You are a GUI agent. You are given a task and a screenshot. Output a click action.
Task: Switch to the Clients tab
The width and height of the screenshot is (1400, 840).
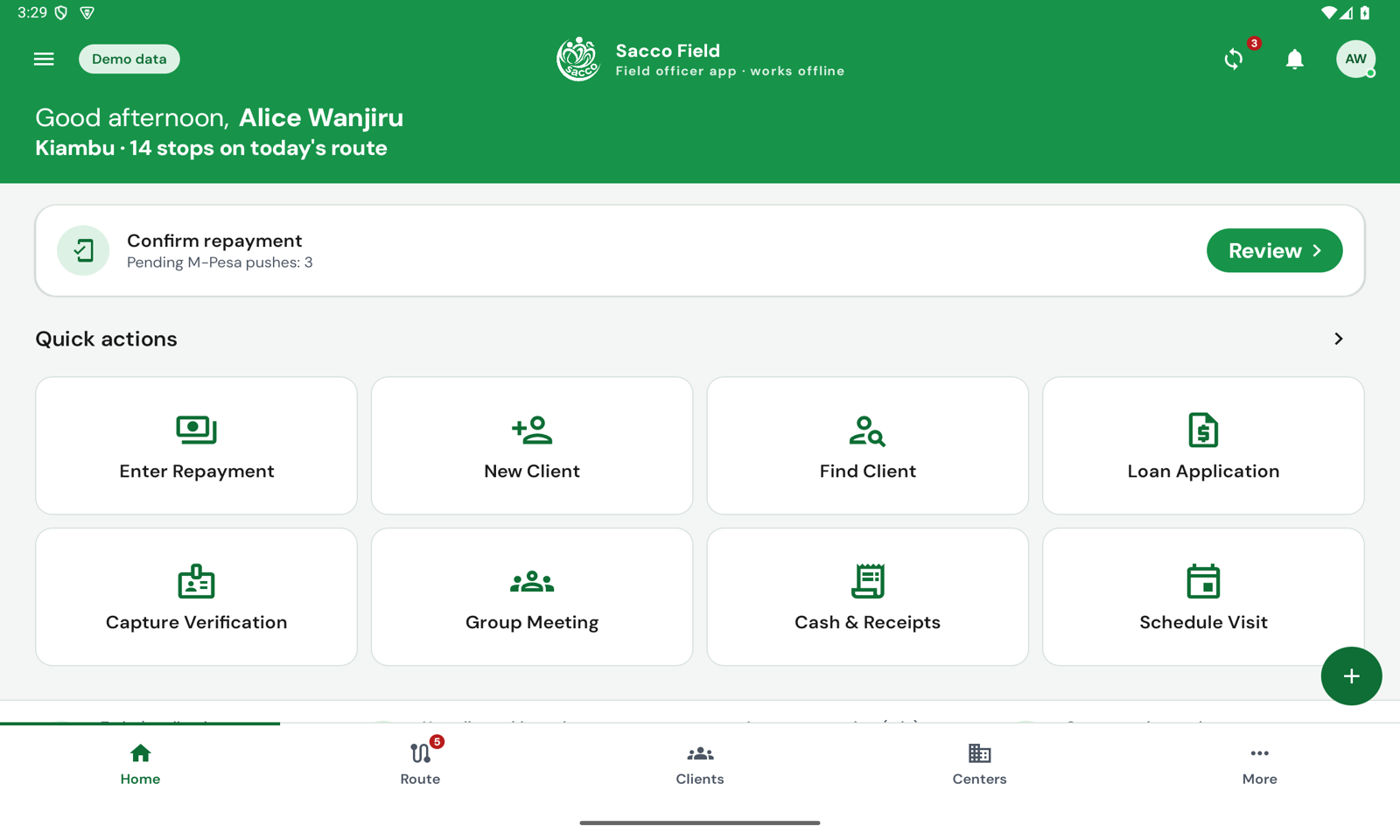[700, 764]
